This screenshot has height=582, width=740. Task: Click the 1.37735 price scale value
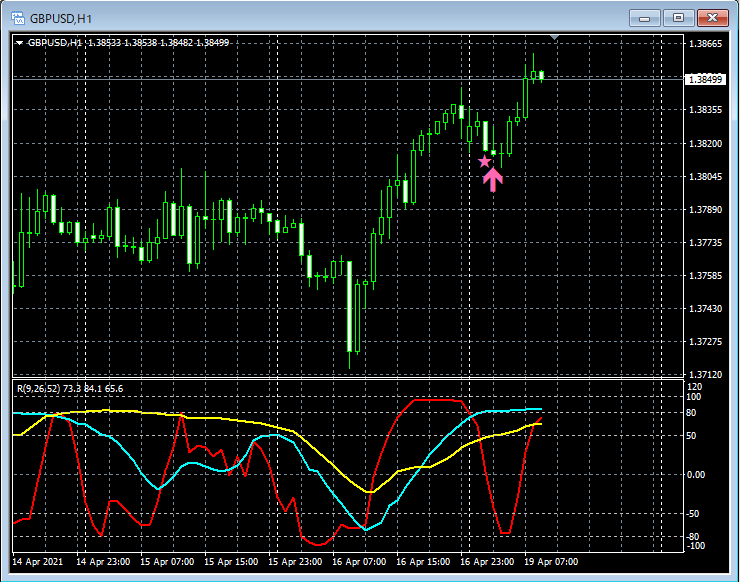[x=705, y=243]
